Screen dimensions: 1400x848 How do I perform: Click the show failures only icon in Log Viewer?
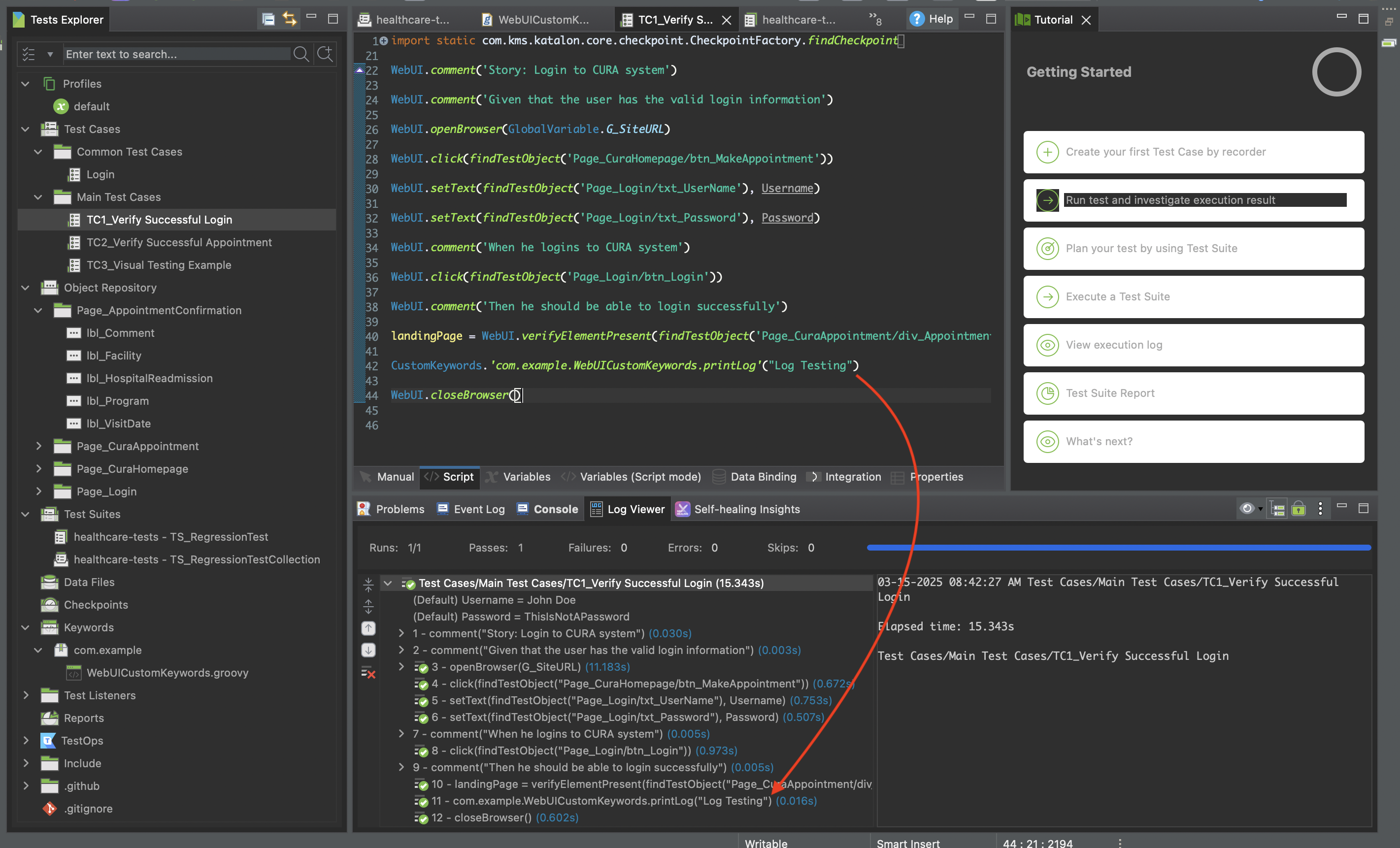368,674
